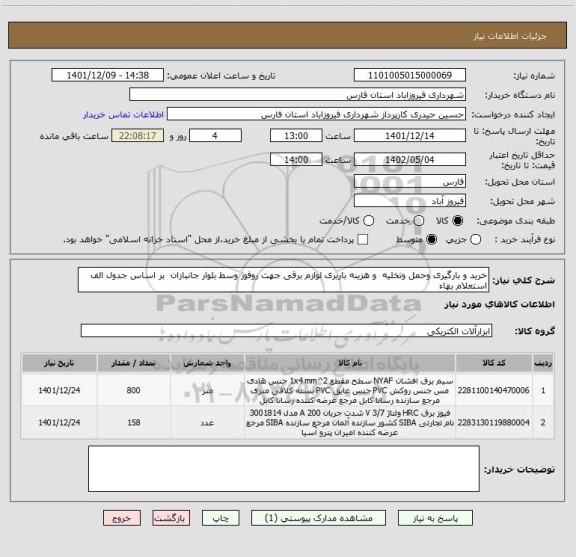
Task: Click the کد کالا column header
Action: [x=494, y=363]
